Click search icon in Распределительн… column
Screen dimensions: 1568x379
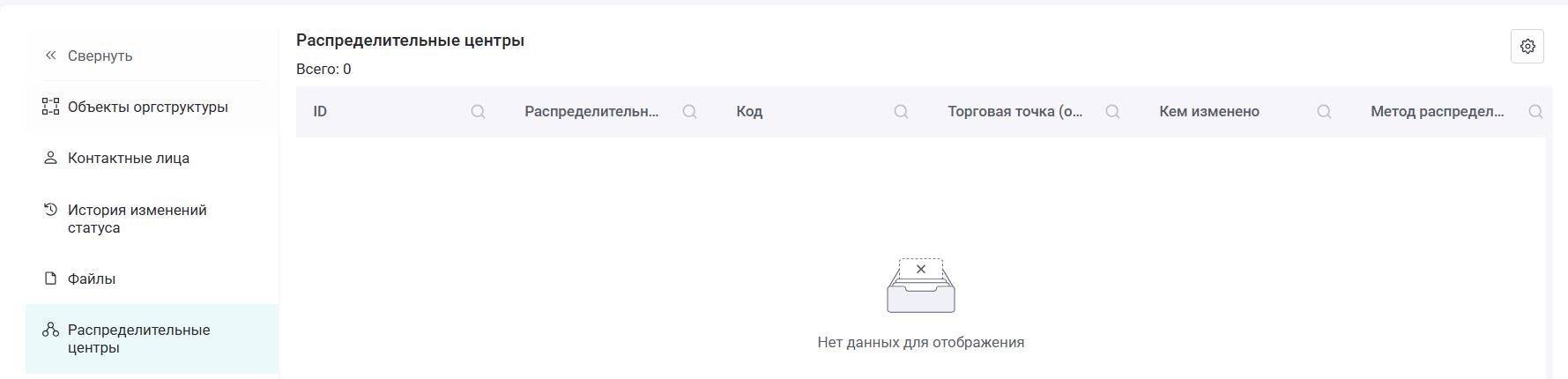coord(689,111)
